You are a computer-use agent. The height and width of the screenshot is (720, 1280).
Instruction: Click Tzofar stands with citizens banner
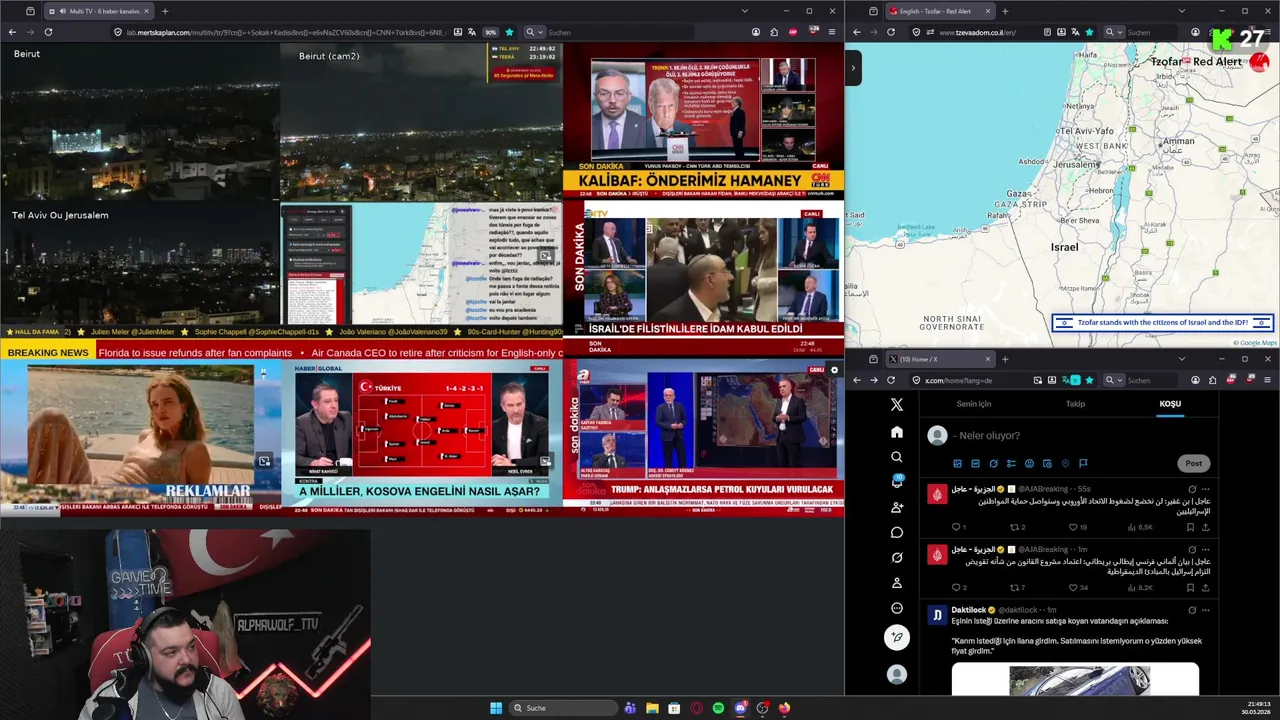click(x=1163, y=322)
